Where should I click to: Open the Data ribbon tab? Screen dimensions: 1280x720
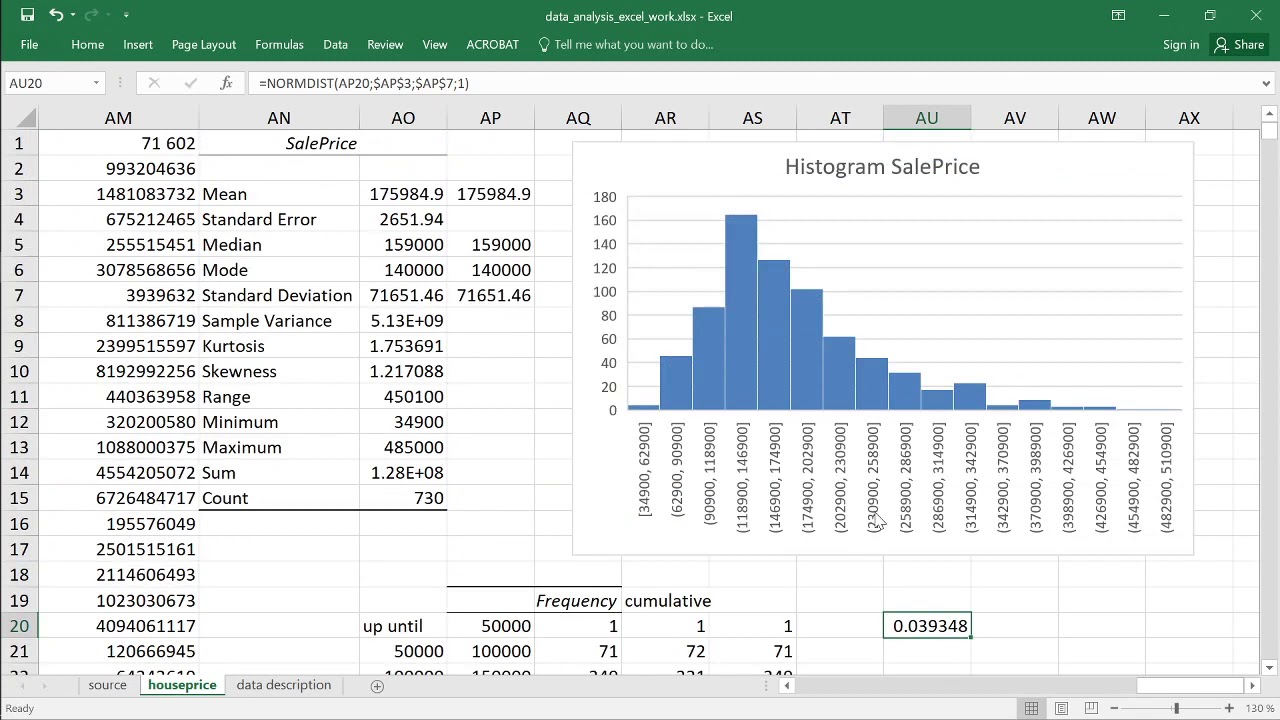(335, 44)
